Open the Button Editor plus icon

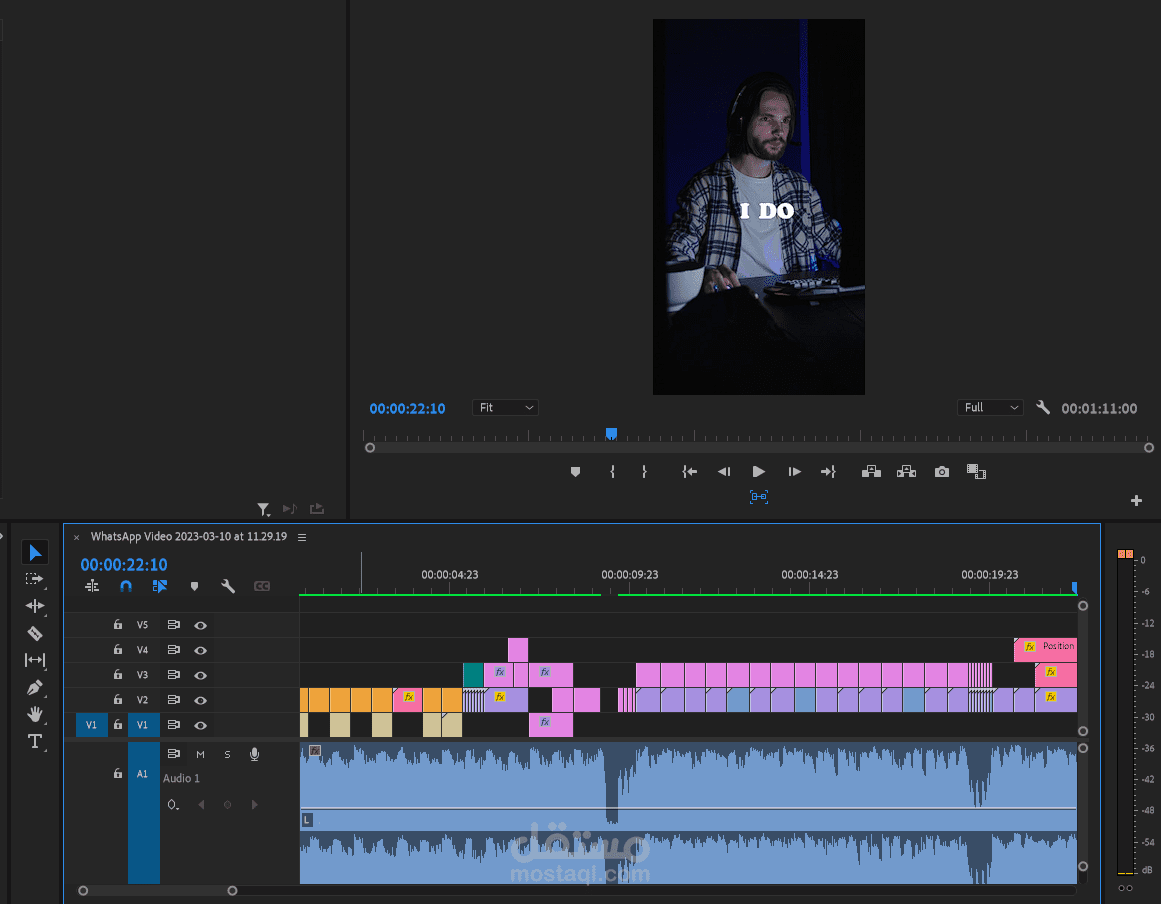click(1136, 500)
